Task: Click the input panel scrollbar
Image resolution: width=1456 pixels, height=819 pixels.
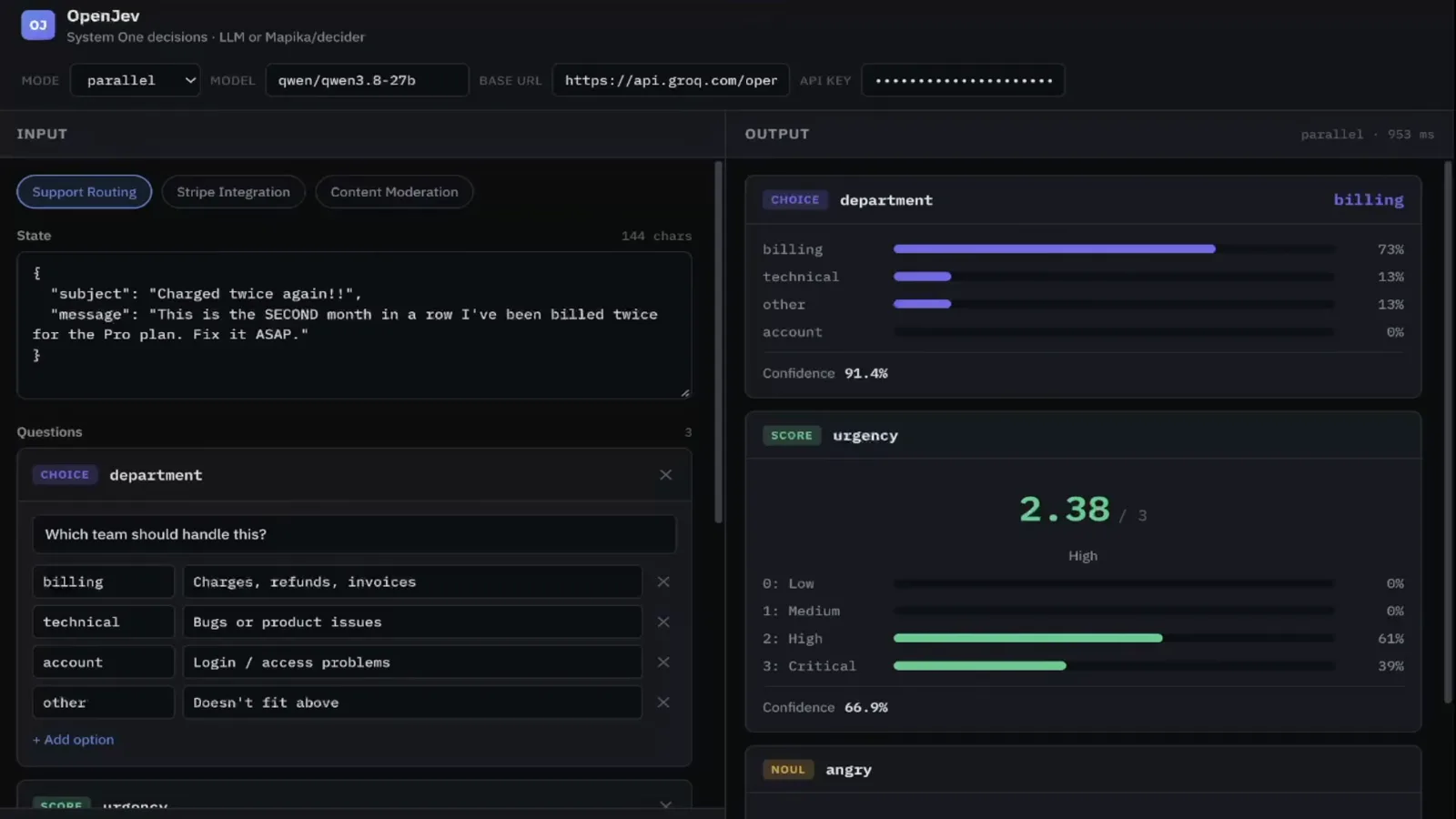Action: coord(718,342)
